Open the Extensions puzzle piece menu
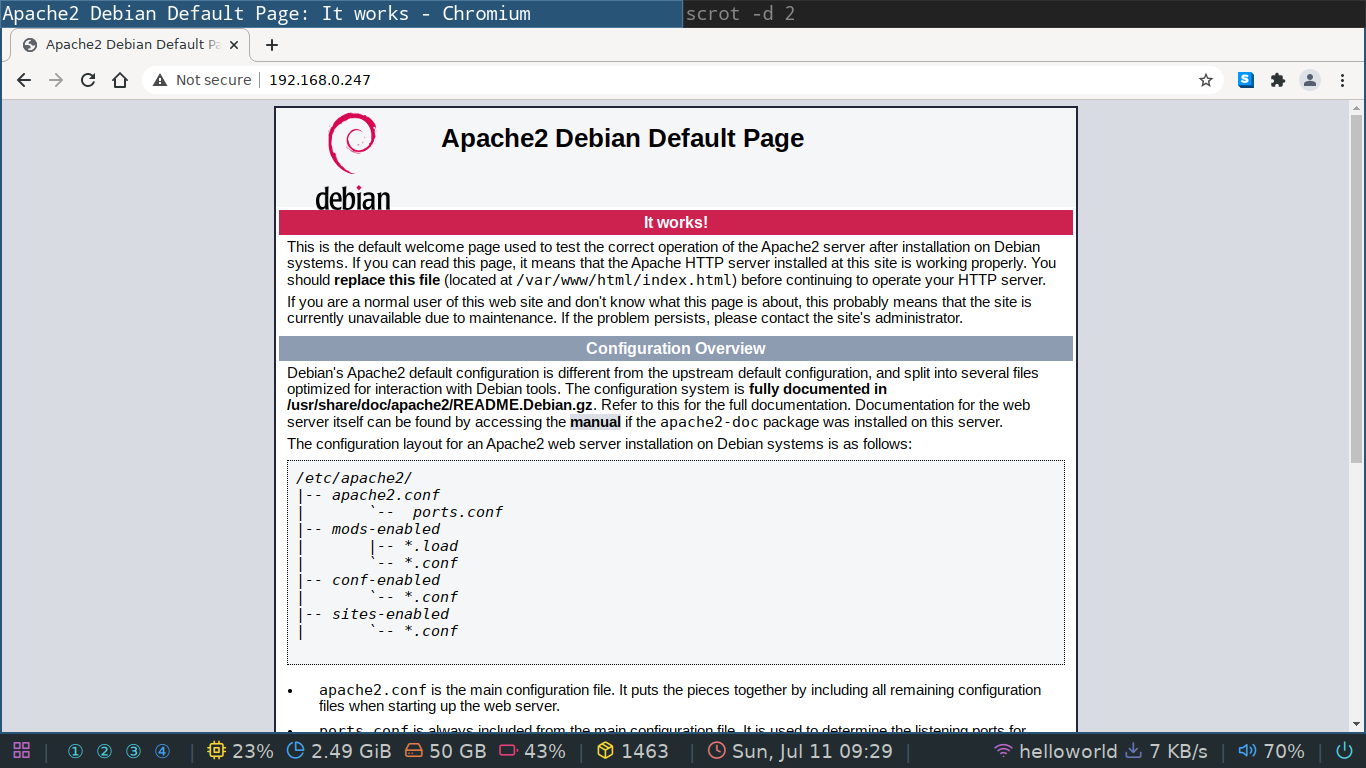1366x768 pixels. coord(1278,80)
